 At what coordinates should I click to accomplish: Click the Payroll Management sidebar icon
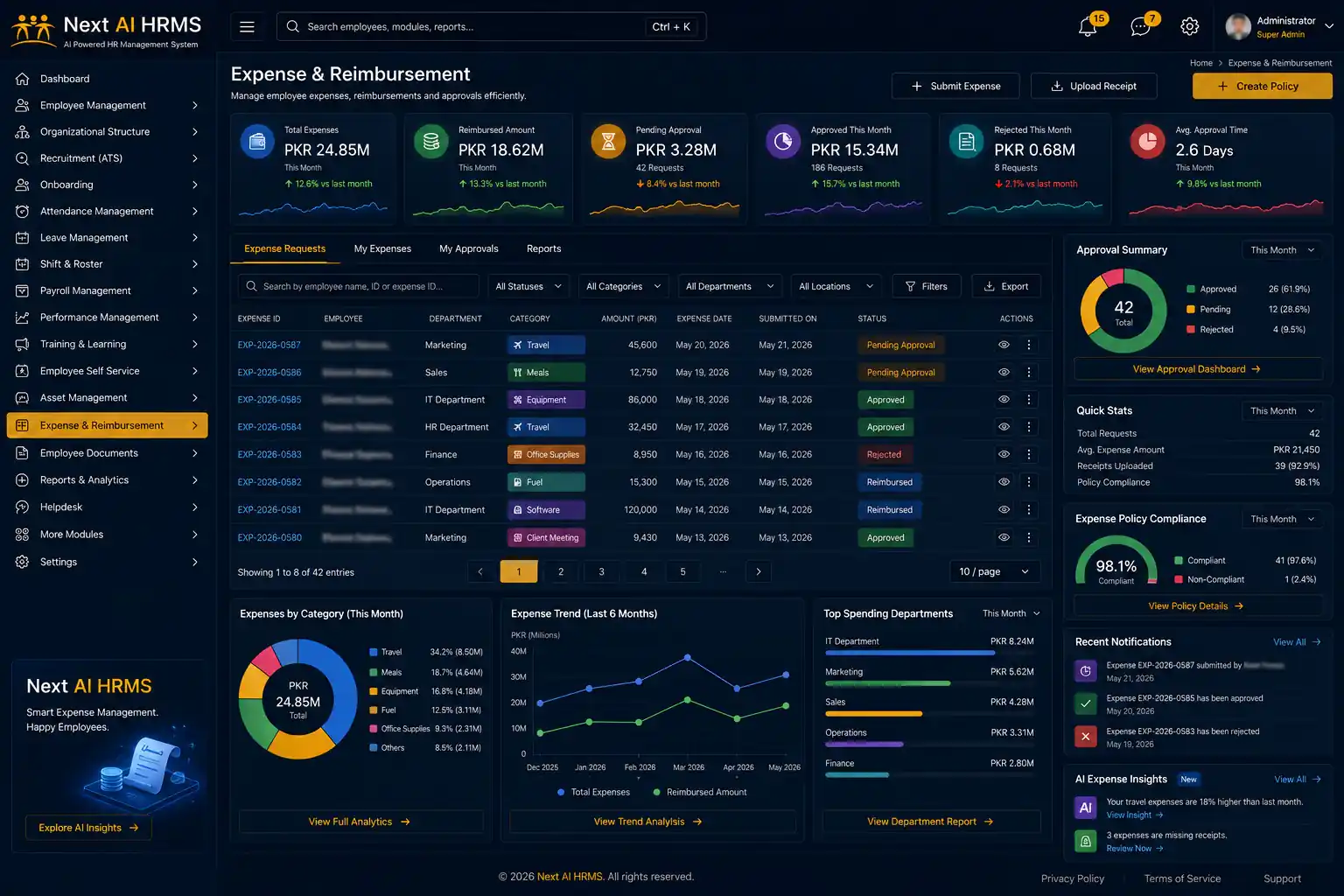coord(23,290)
